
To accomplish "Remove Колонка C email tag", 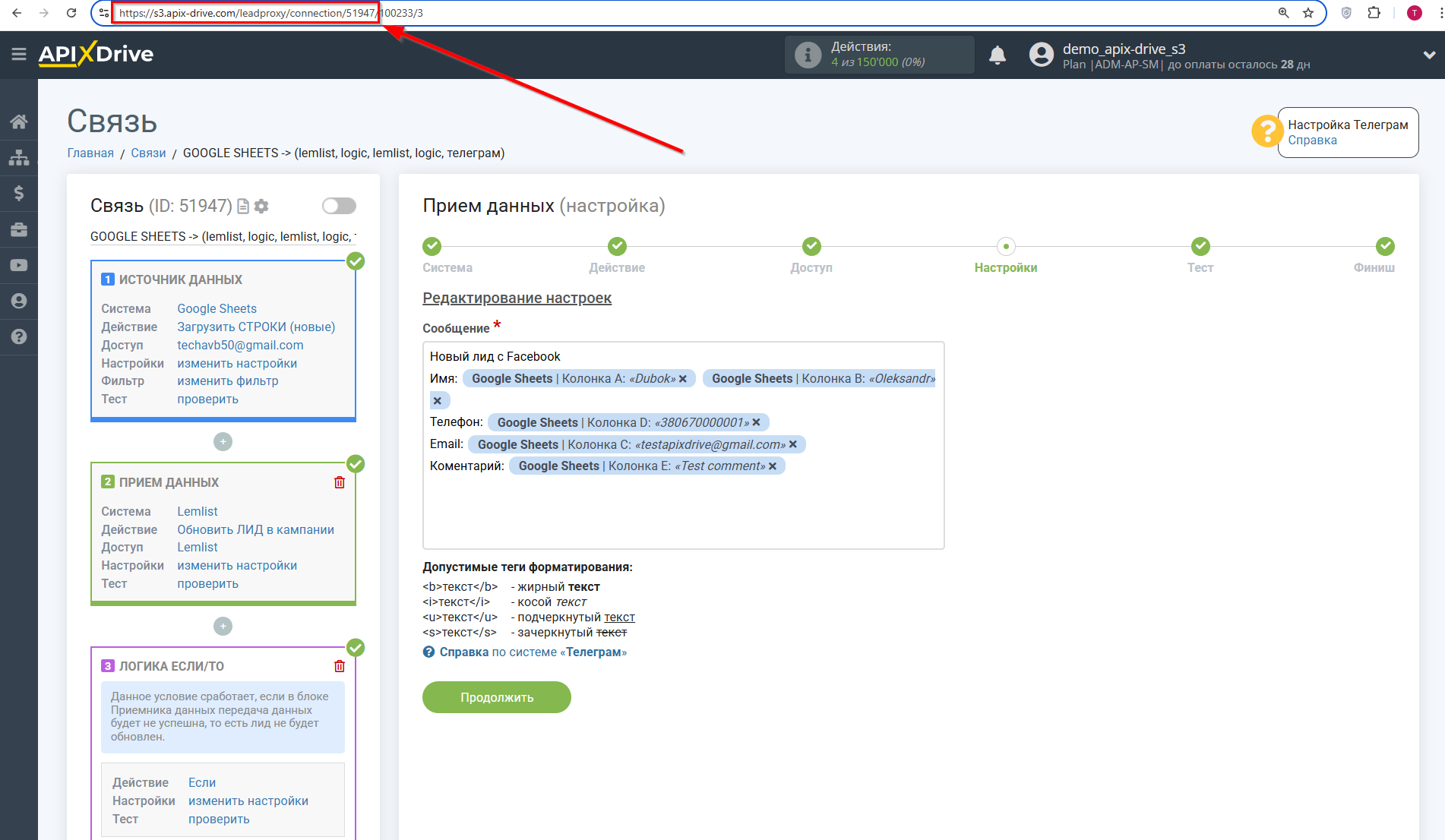I will click(793, 444).
